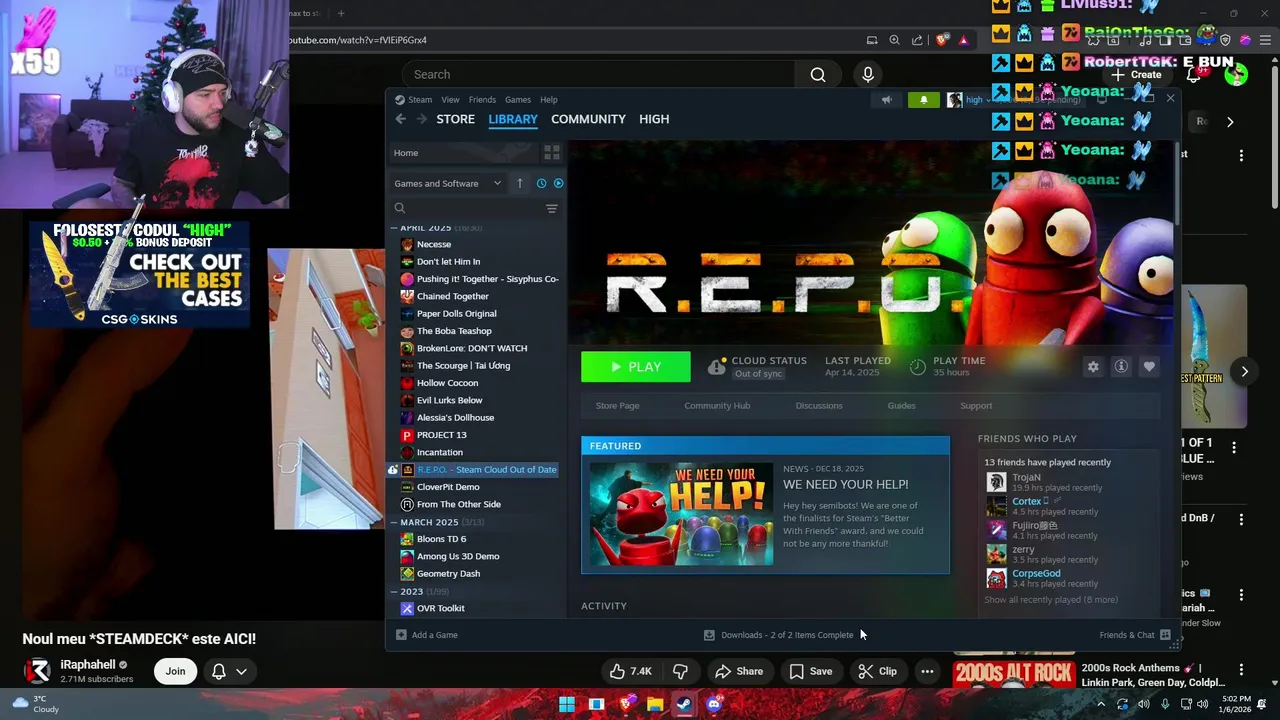
Task: Click Add a Game in Steam footer
Action: tap(427, 635)
